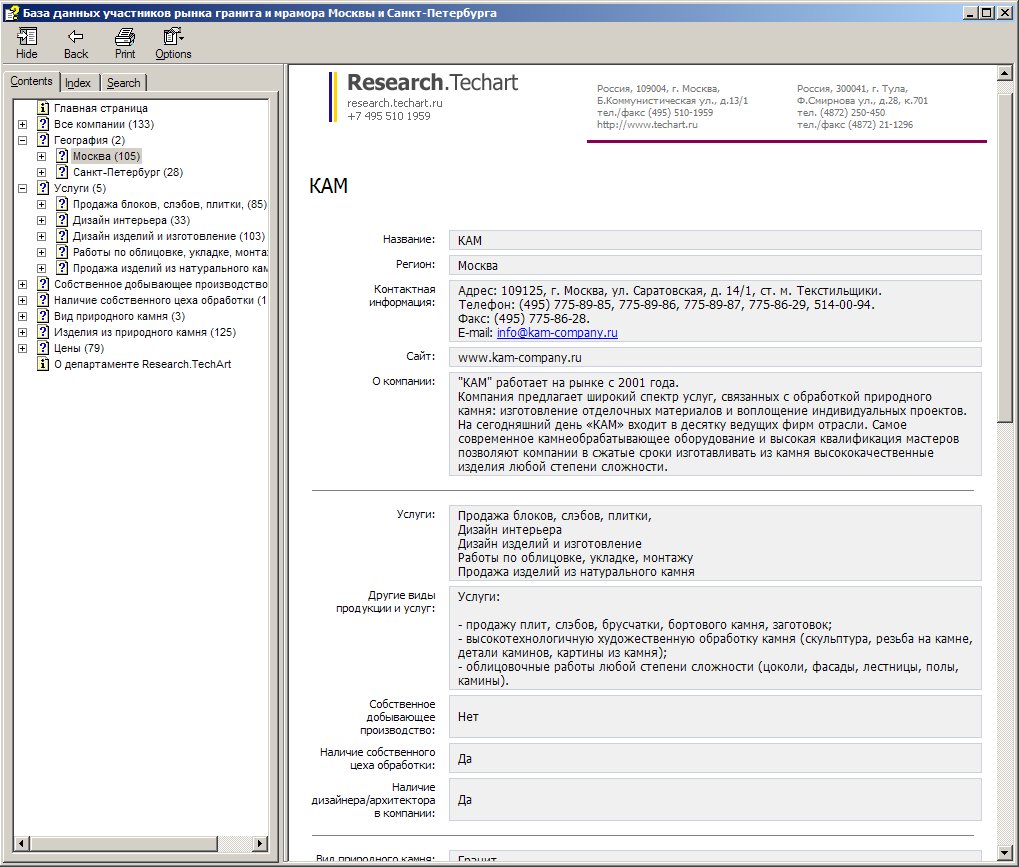Switch to the Search tab
1019x867 pixels.
pos(123,83)
